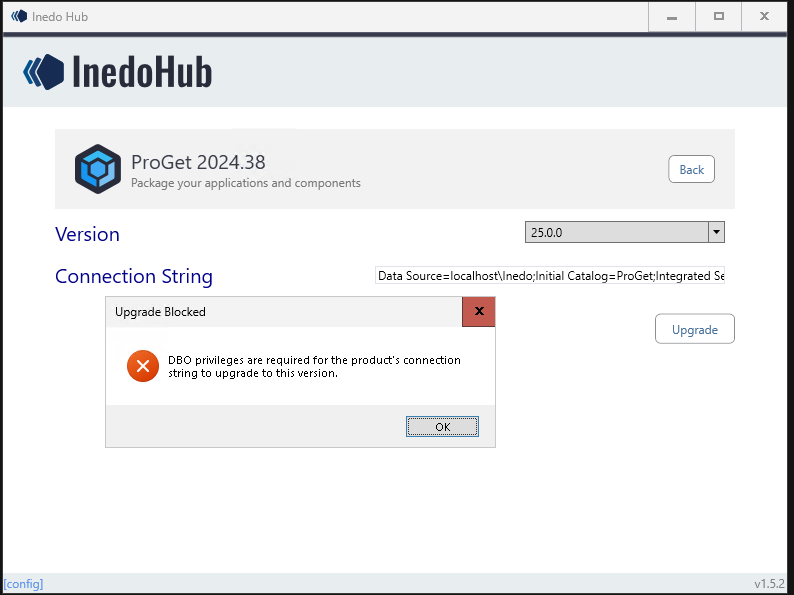
Task: Click the ProGet cube icon
Action: (x=98, y=169)
